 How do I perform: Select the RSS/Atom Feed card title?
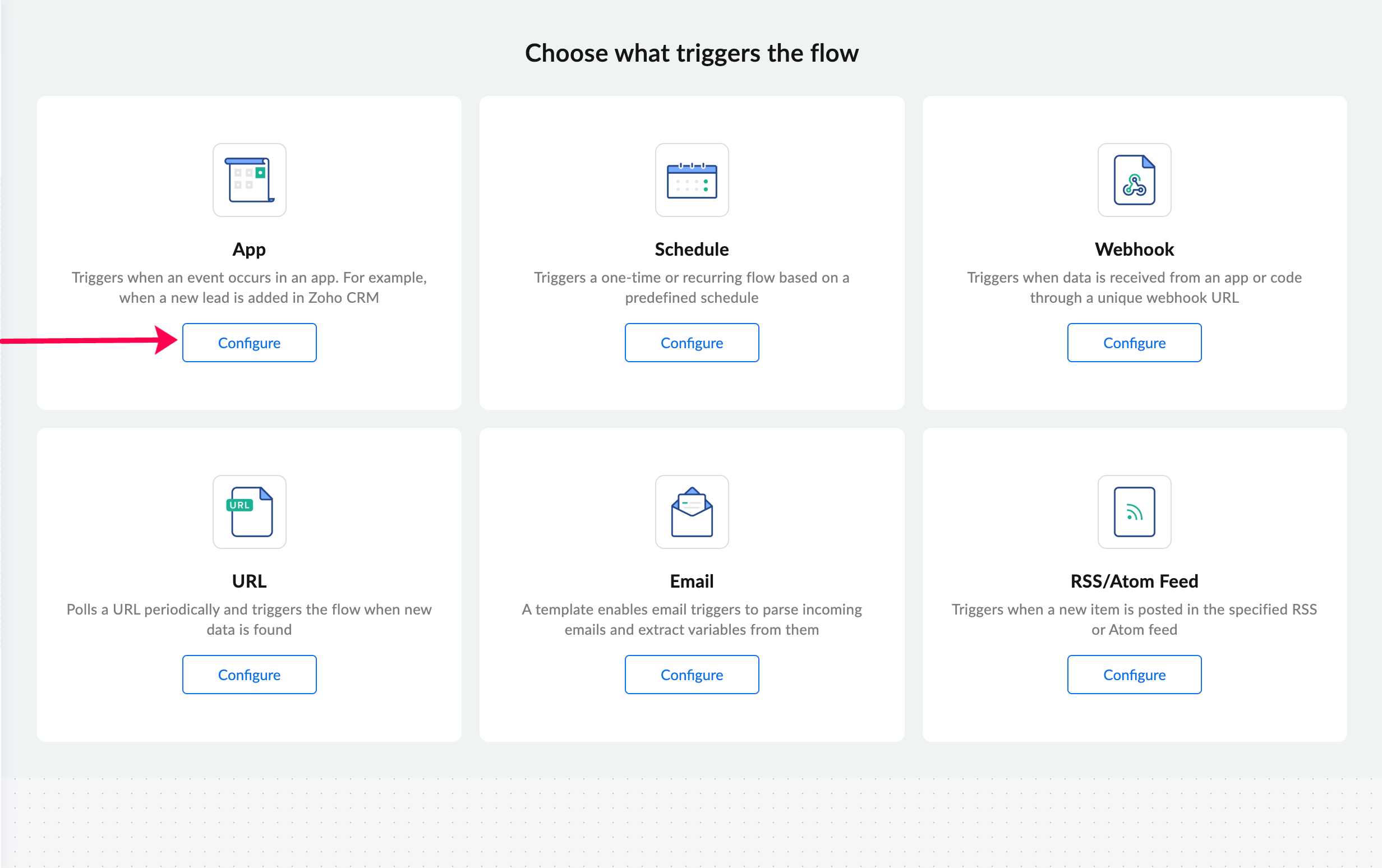(x=1134, y=581)
